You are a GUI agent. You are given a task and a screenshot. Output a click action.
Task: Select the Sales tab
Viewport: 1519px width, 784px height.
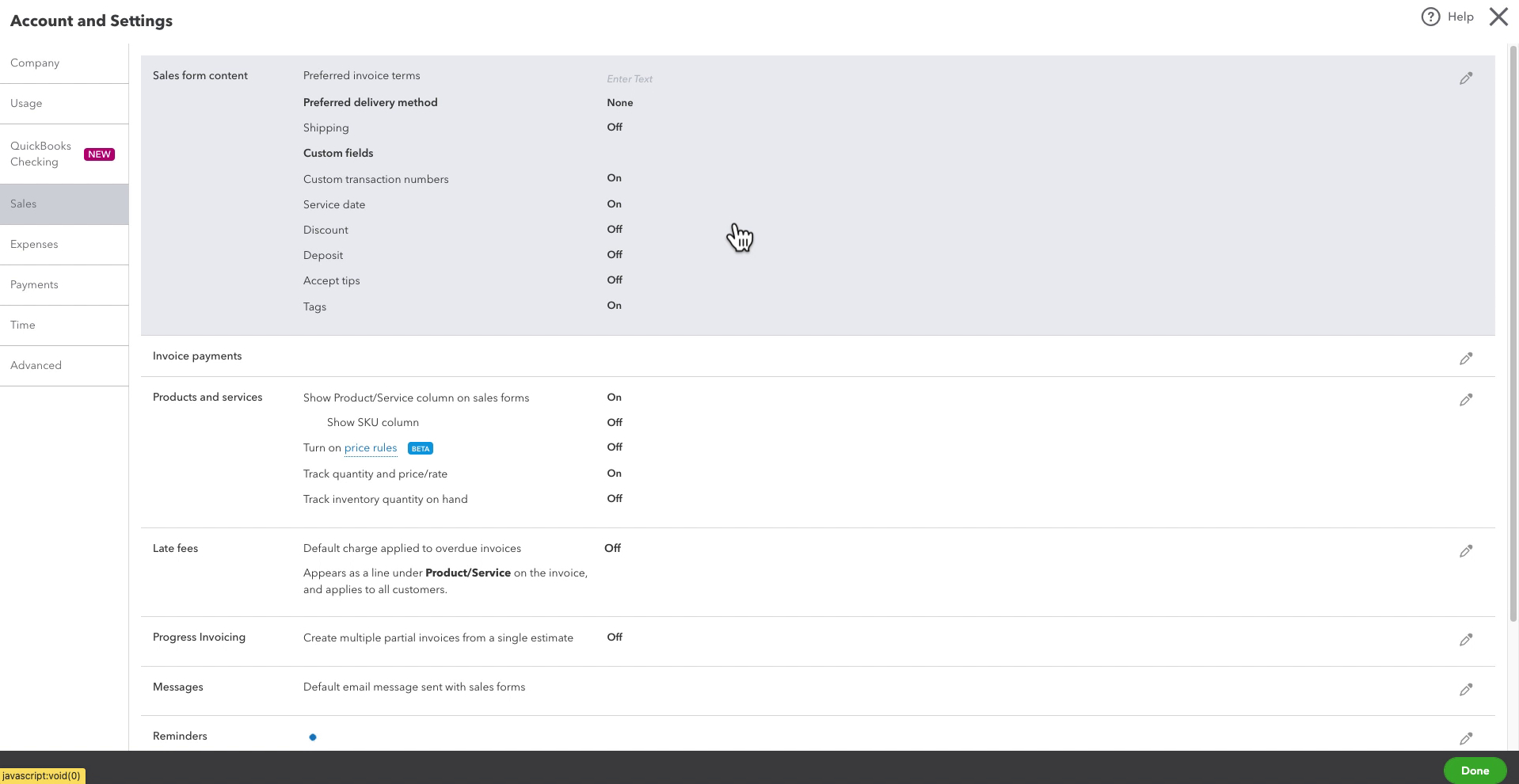tap(64, 204)
